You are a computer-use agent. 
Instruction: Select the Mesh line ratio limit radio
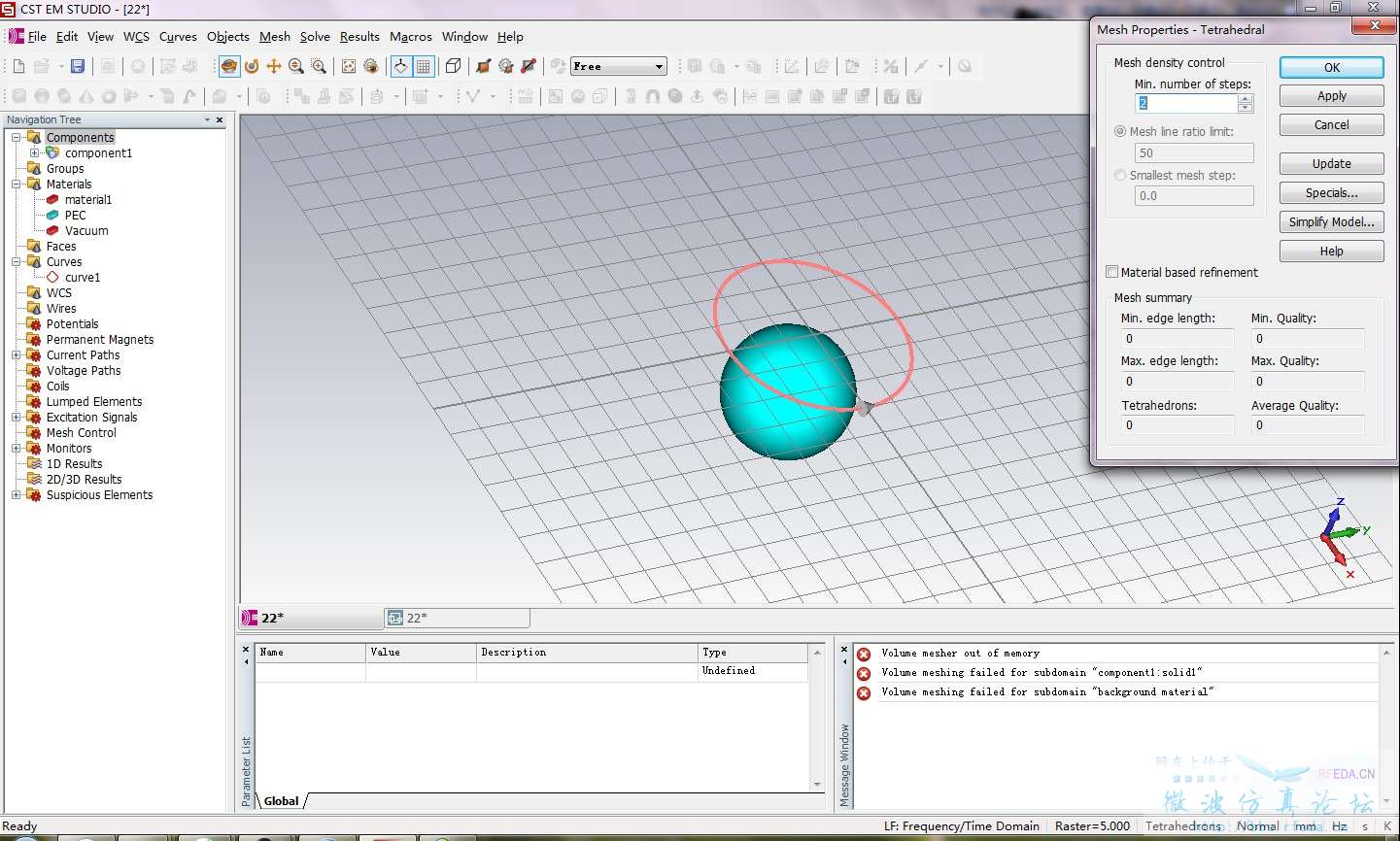click(x=1120, y=131)
